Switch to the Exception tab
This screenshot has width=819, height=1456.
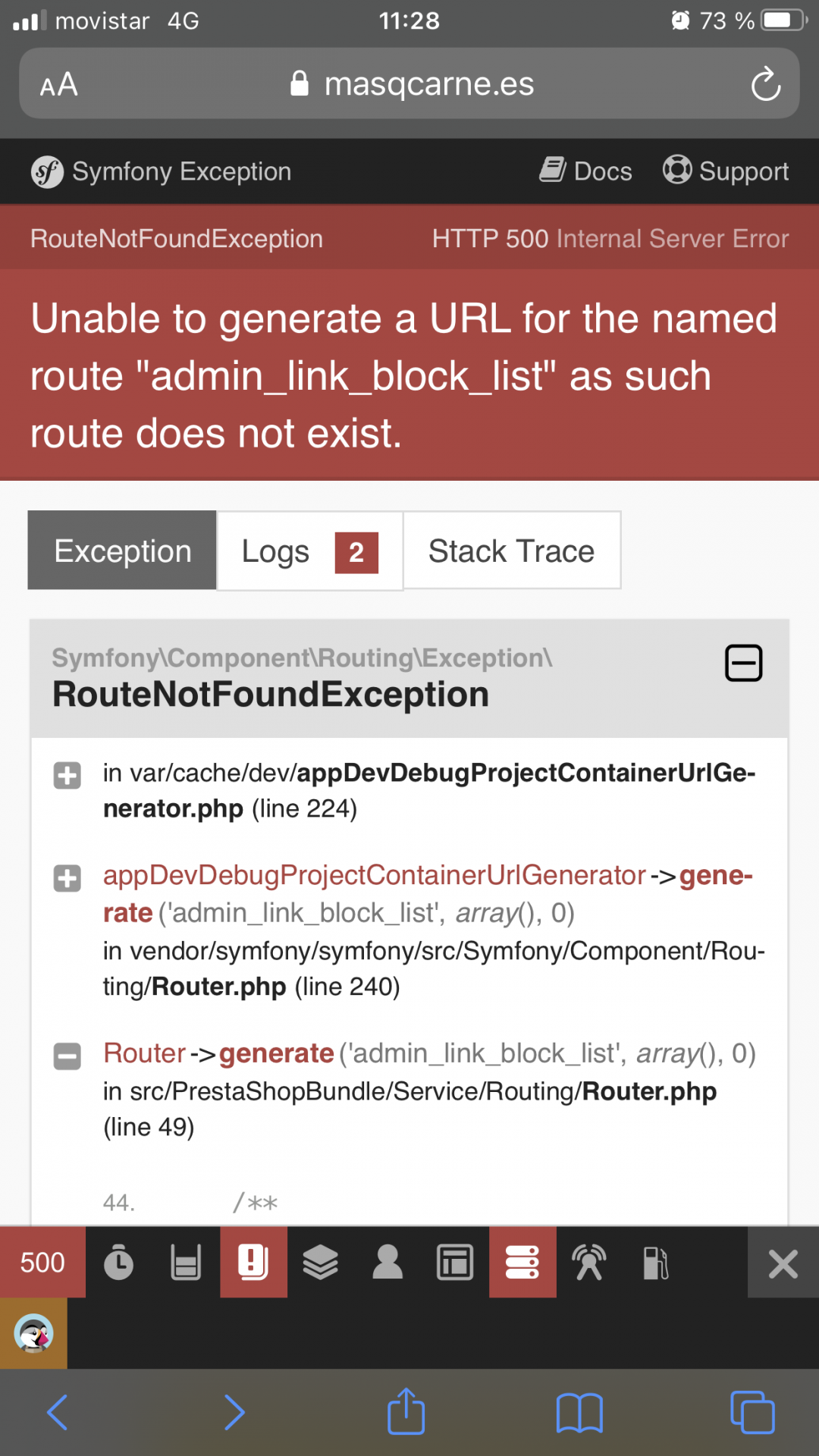coord(122,551)
